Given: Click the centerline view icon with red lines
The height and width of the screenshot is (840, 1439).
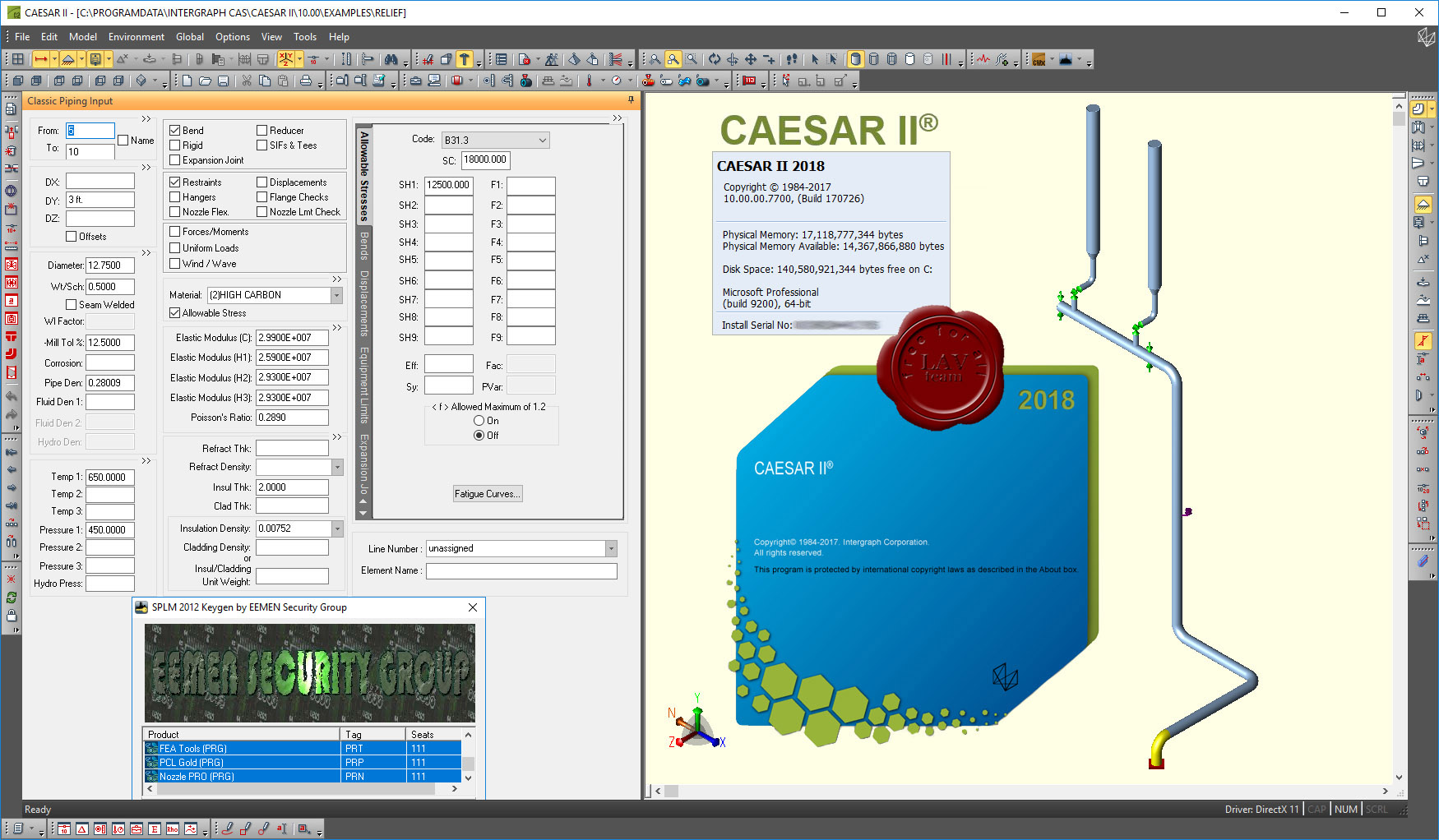Looking at the screenshot, I should (x=946, y=59).
